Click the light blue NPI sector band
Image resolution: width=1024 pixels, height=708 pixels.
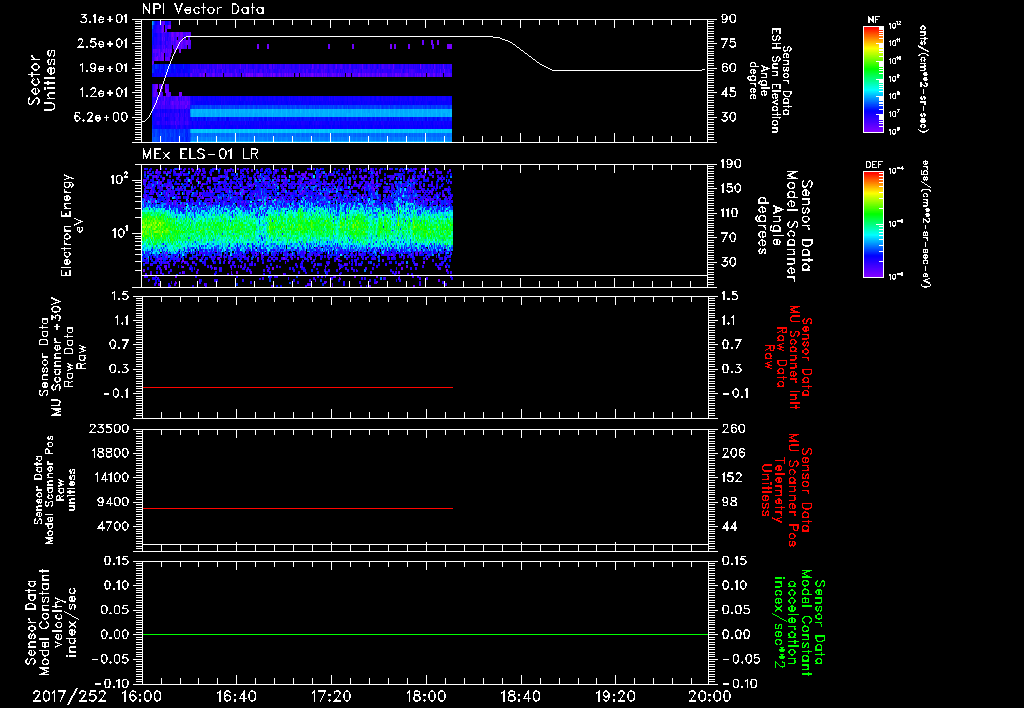321,113
